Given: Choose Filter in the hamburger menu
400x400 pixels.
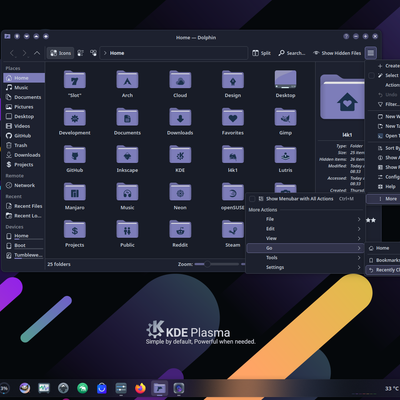Looking at the screenshot, I should click(383, 104).
